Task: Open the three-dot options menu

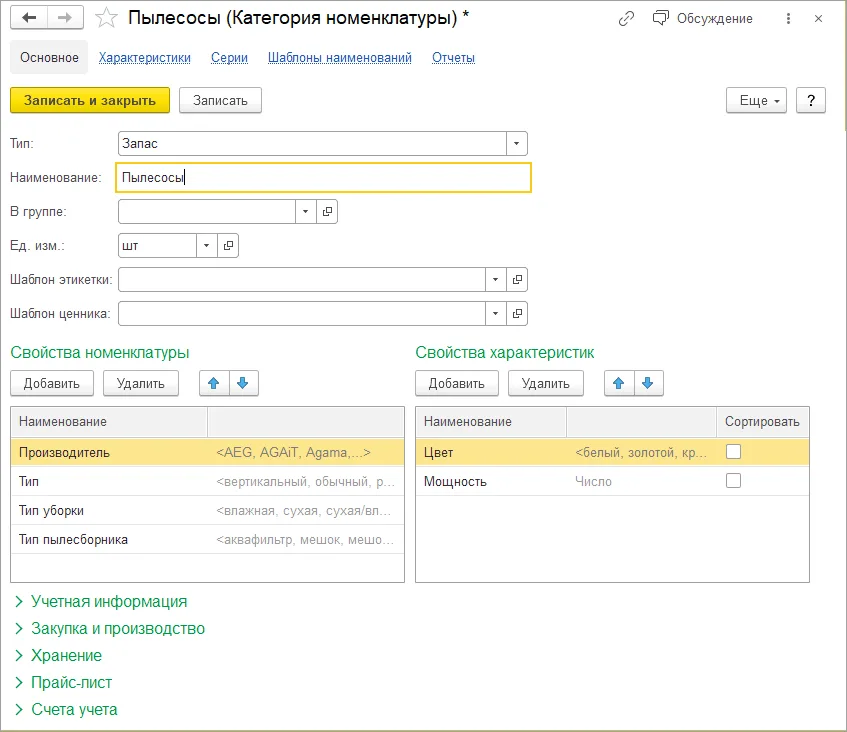Action: point(788,19)
